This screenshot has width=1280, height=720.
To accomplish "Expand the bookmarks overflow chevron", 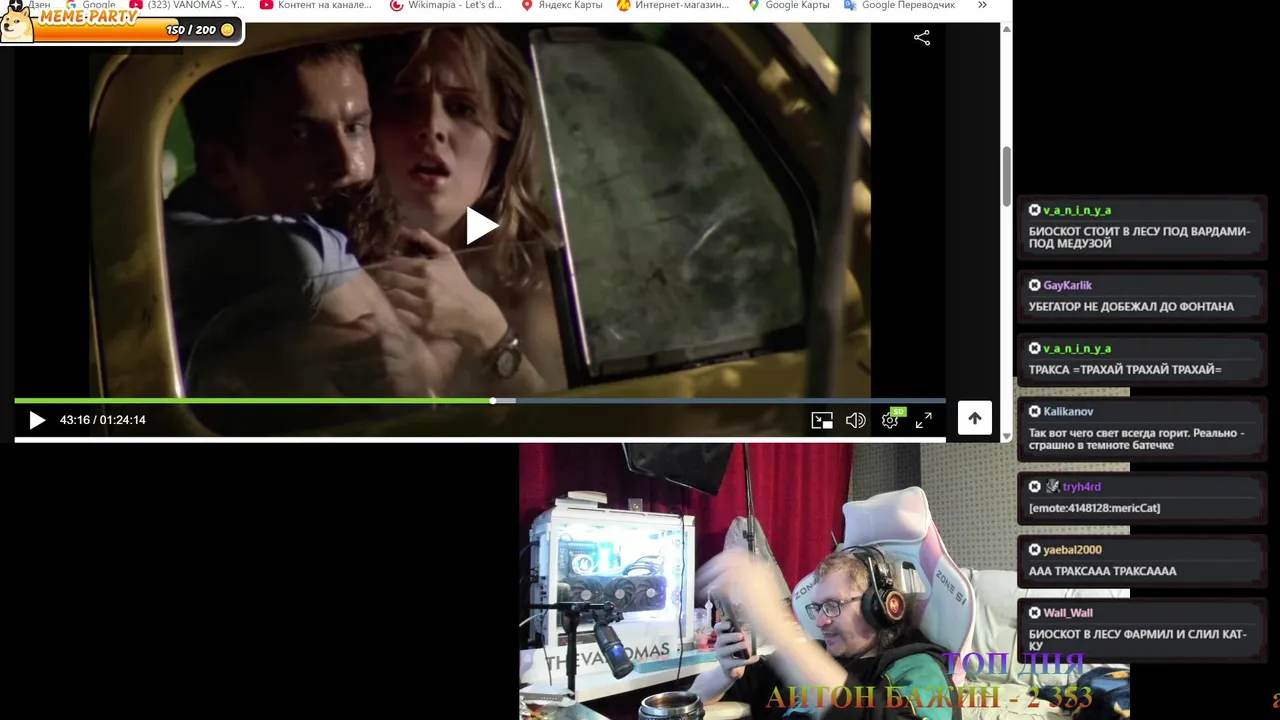I will [x=982, y=5].
